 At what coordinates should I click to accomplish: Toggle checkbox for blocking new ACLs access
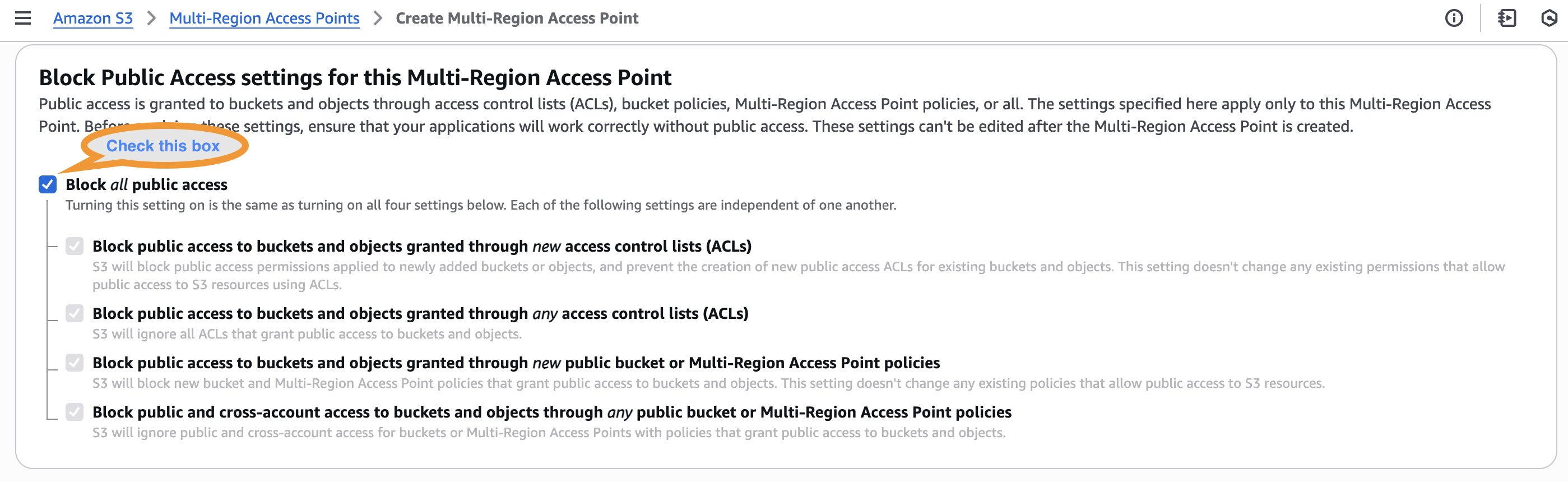75,246
